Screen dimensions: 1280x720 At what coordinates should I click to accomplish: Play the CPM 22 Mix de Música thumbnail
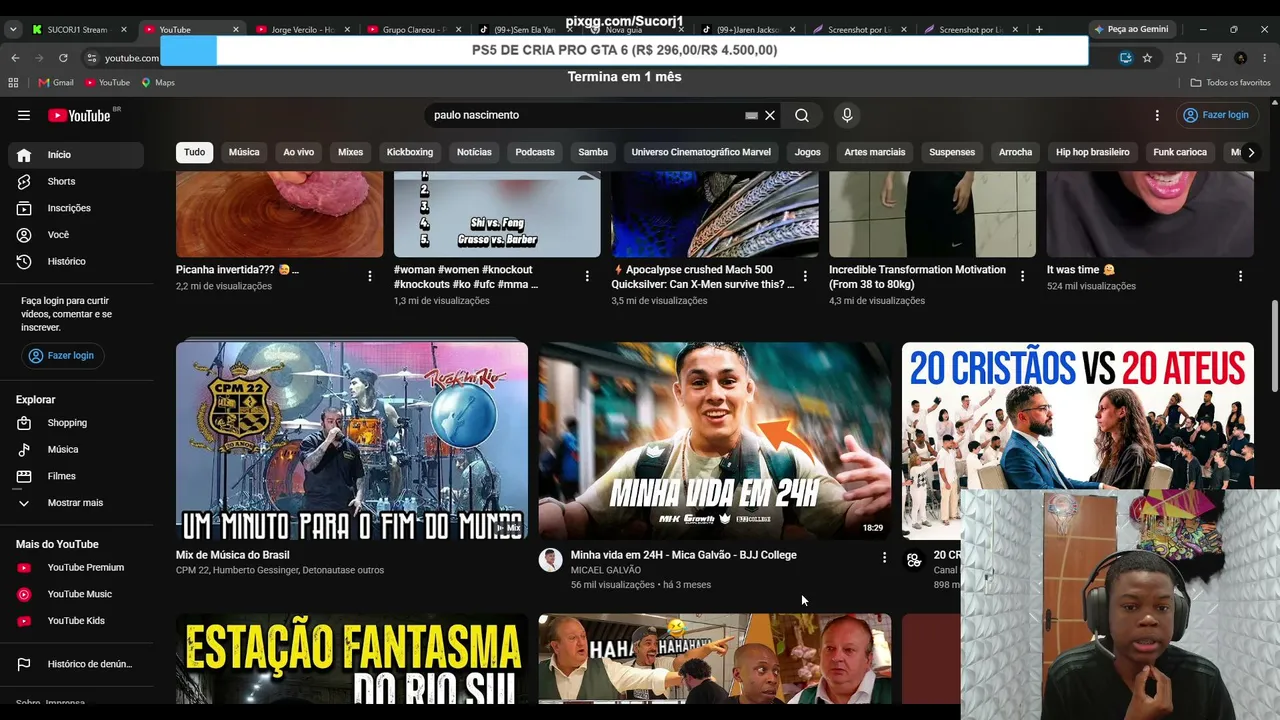[352, 441]
